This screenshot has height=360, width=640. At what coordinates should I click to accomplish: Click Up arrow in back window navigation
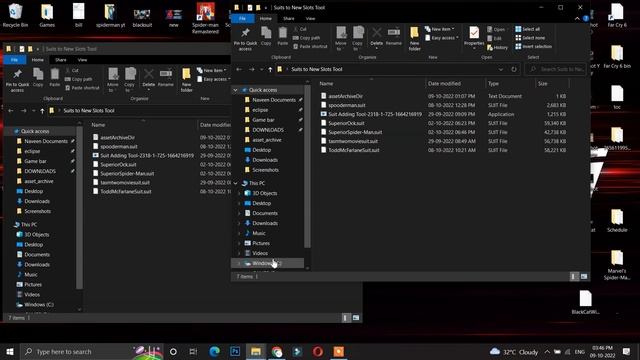(42, 111)
